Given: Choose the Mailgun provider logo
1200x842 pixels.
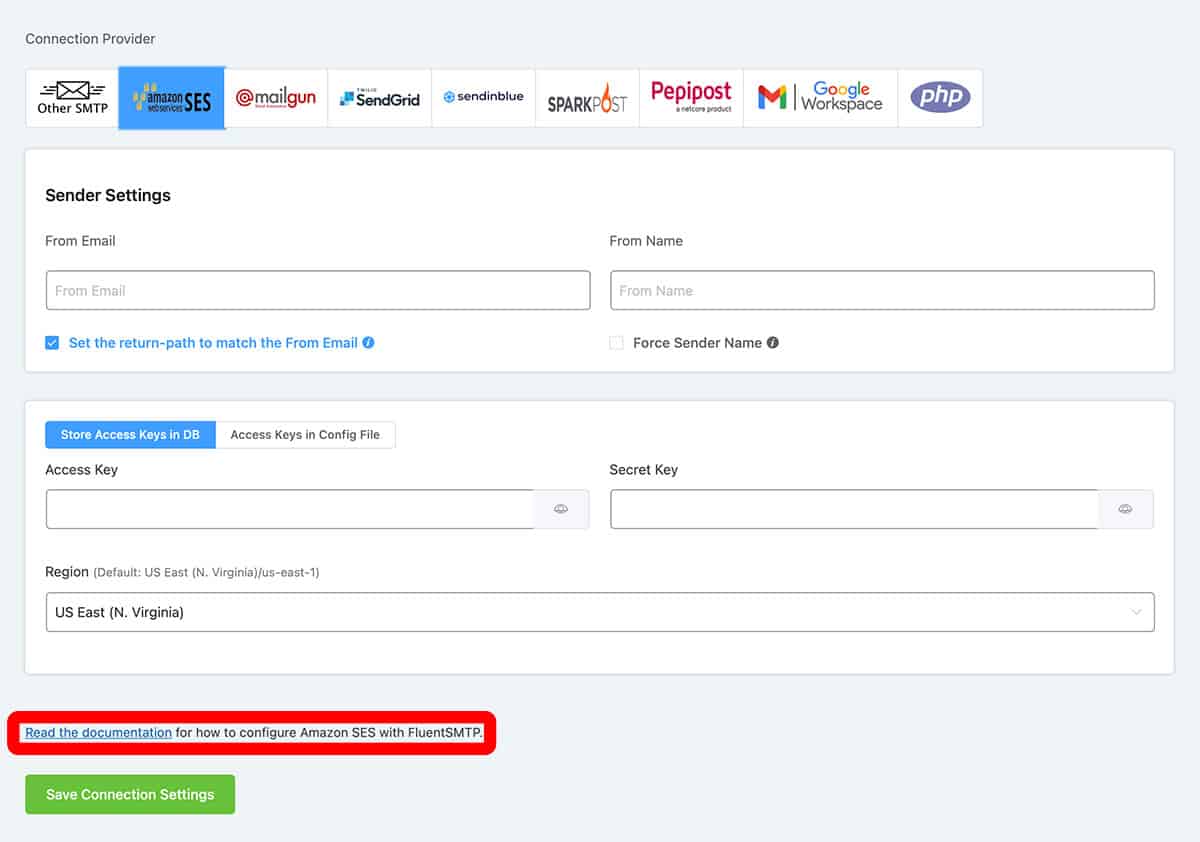Looking at the screenshot, I should click(276, 98).
